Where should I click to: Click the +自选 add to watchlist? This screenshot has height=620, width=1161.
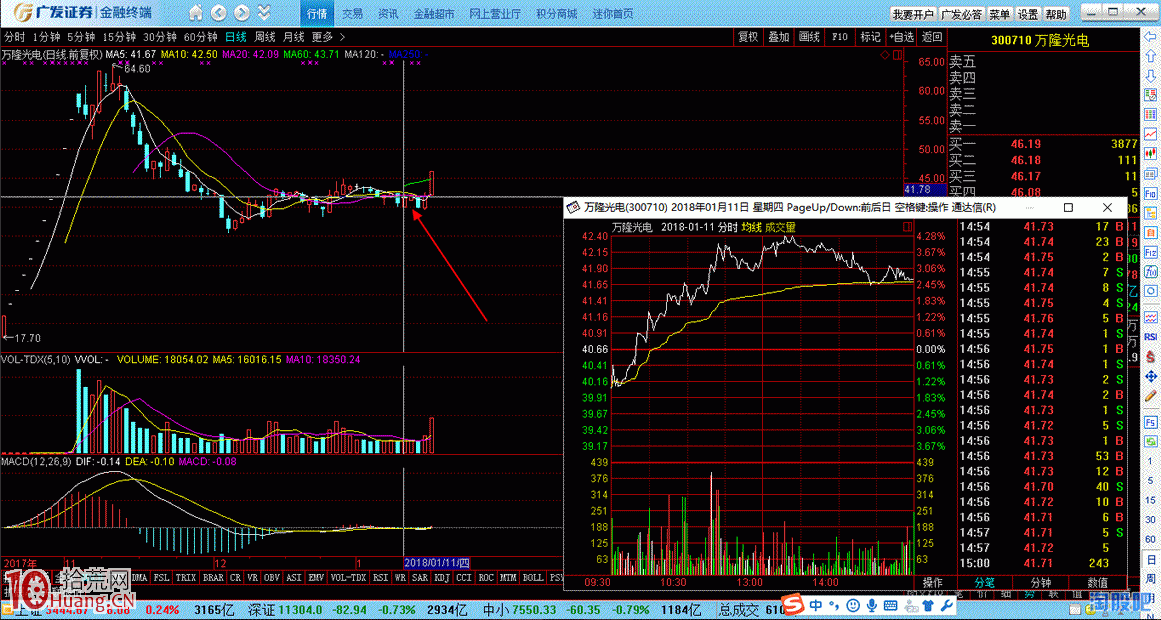901,36
